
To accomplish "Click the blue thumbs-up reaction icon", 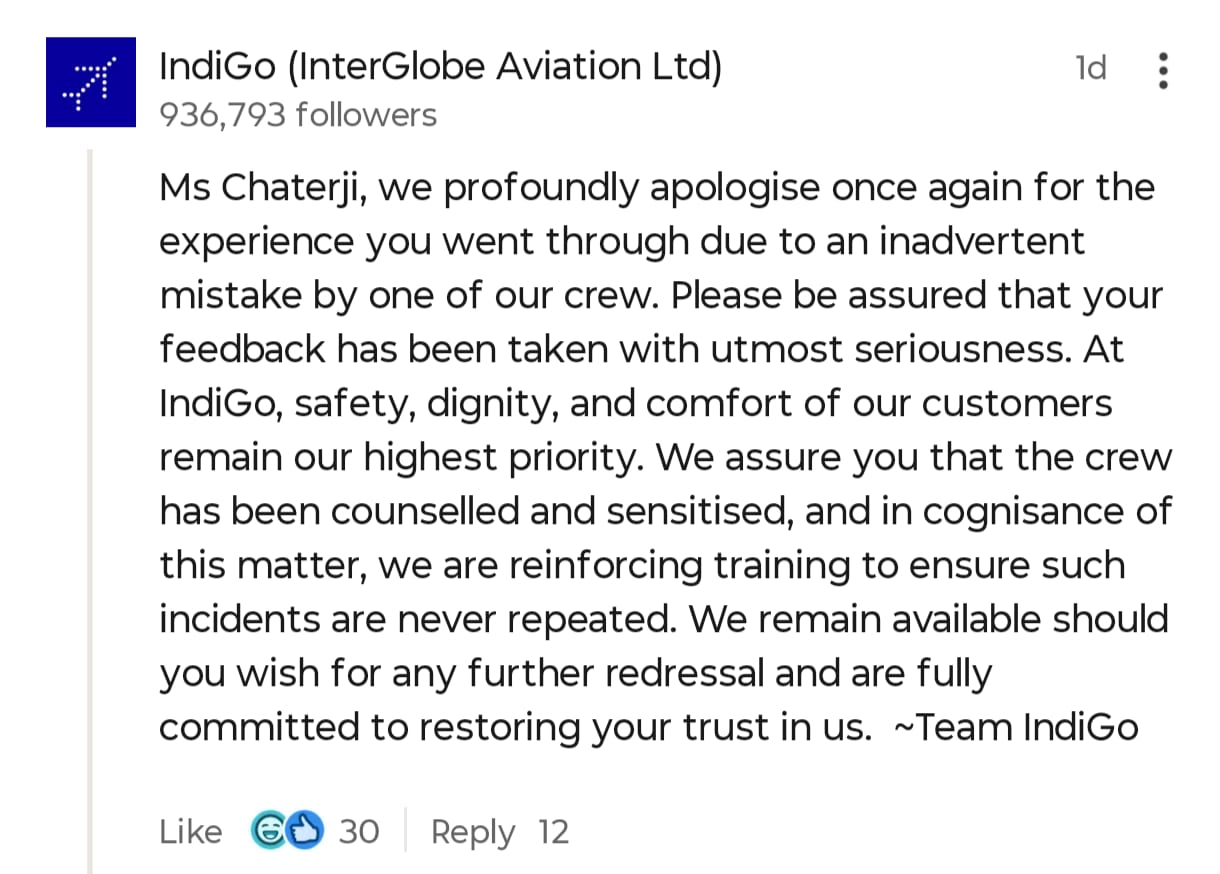I will (306, 830).
